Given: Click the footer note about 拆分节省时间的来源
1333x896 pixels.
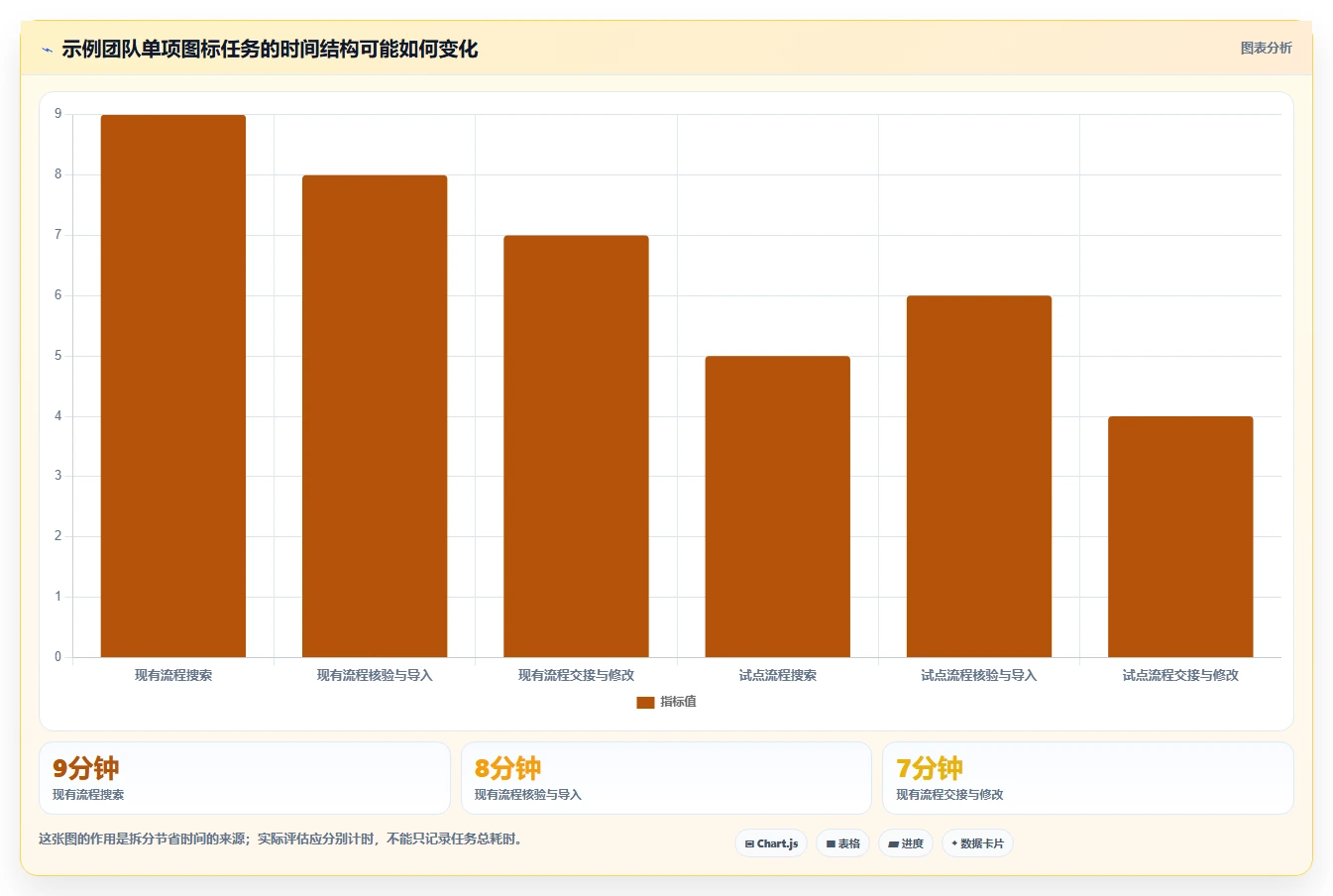Looking at the screenshot, I should 280,839.
